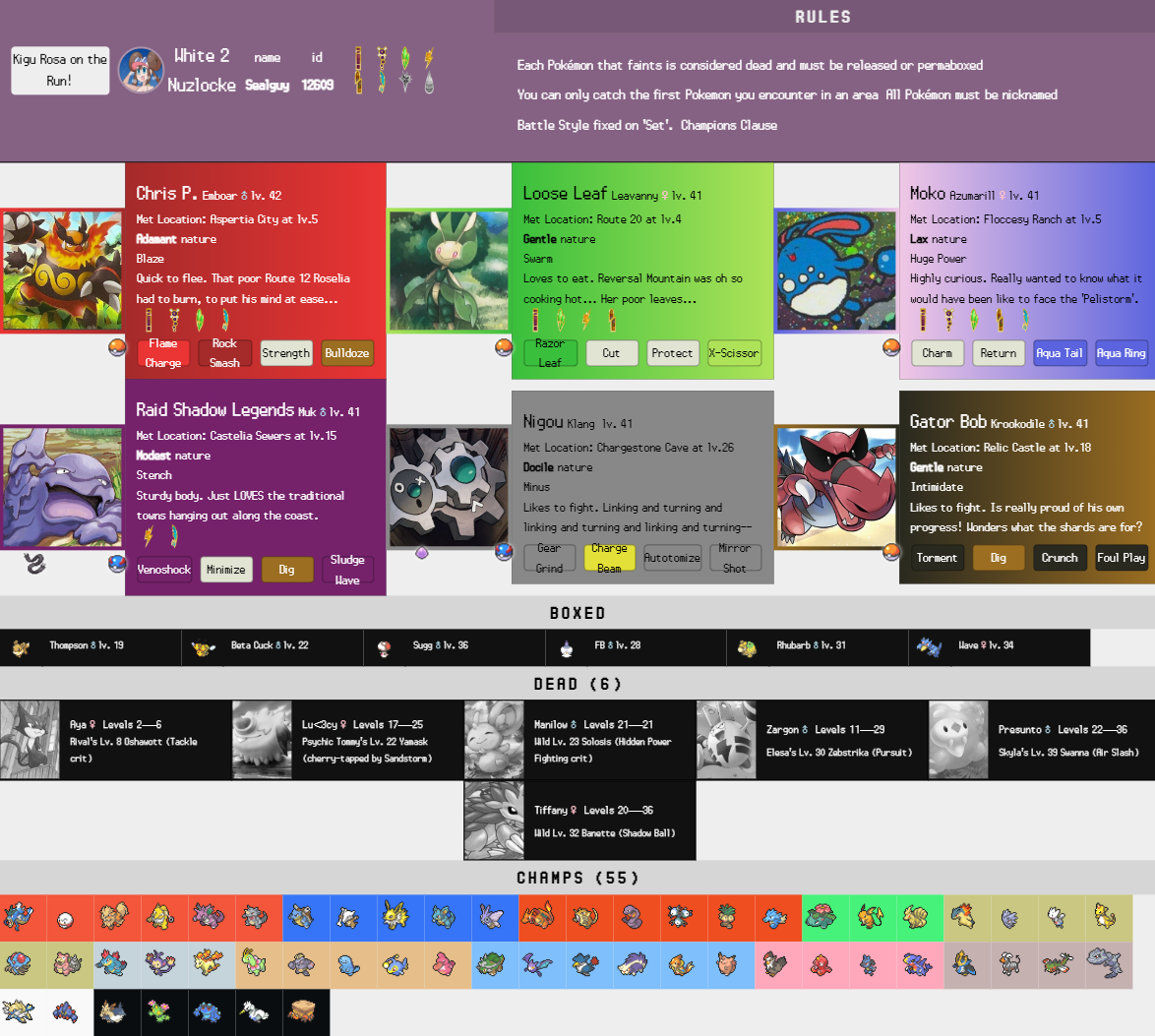Click the X-Scissor move button
The image size is (1155, 1036).
click(x=734, y=353)
